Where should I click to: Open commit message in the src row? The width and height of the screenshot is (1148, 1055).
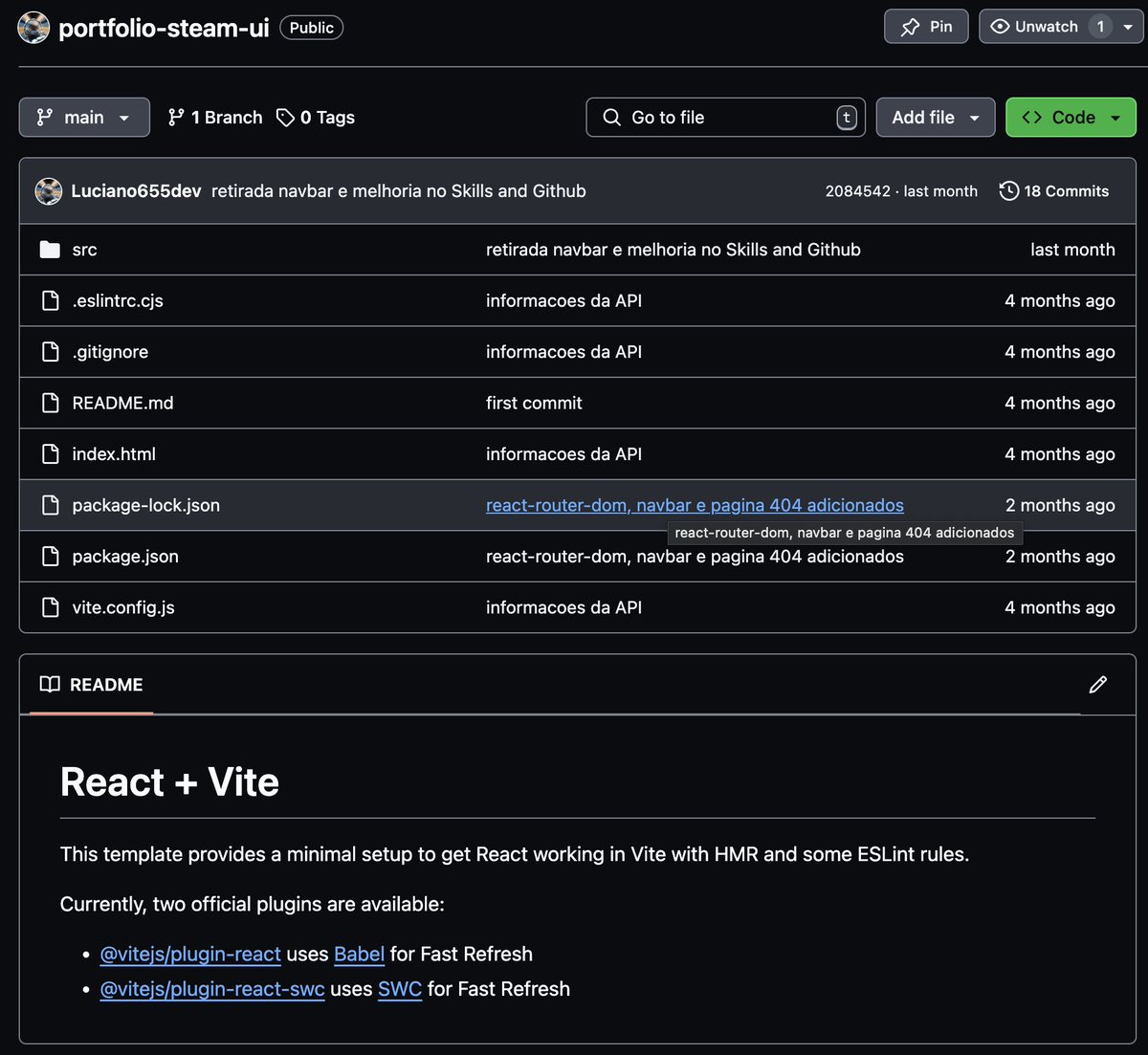pos(673,250)
